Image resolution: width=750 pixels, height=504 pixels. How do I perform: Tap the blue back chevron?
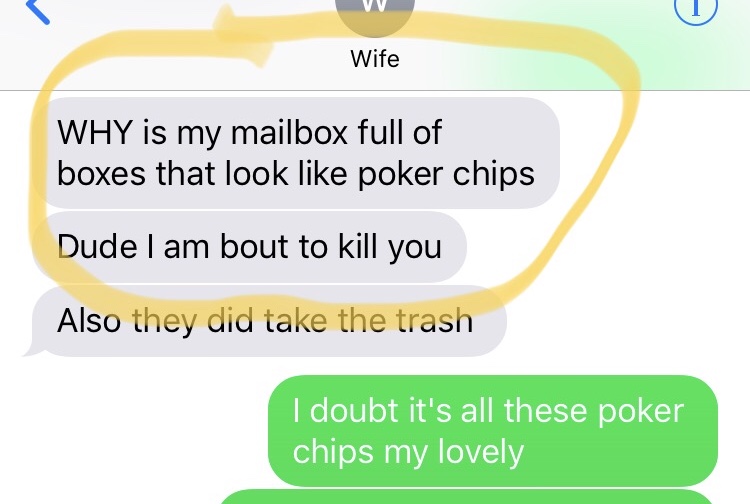pyautogui.click(x=36, y=11)
